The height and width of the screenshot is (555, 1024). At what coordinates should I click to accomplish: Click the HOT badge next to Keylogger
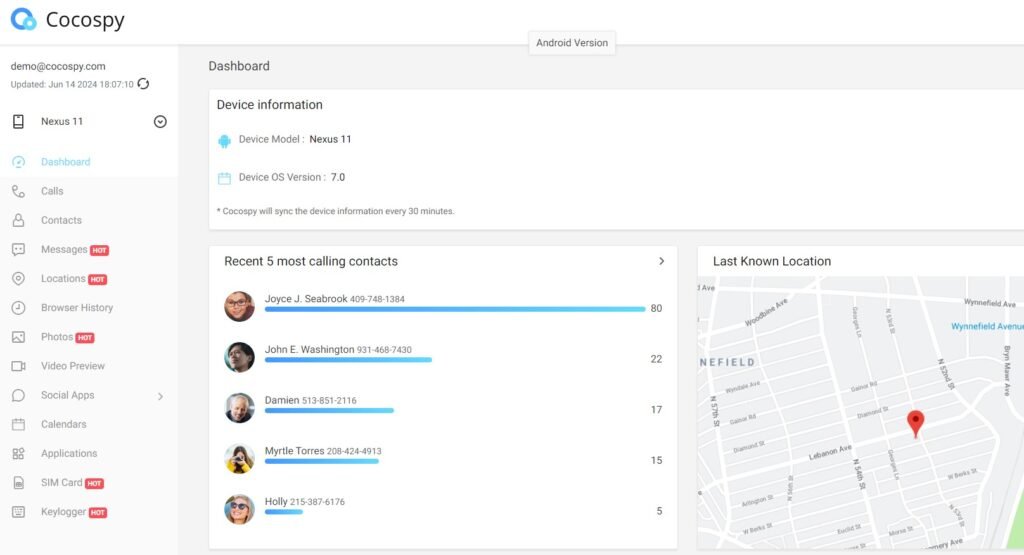[x=98, y=513]
